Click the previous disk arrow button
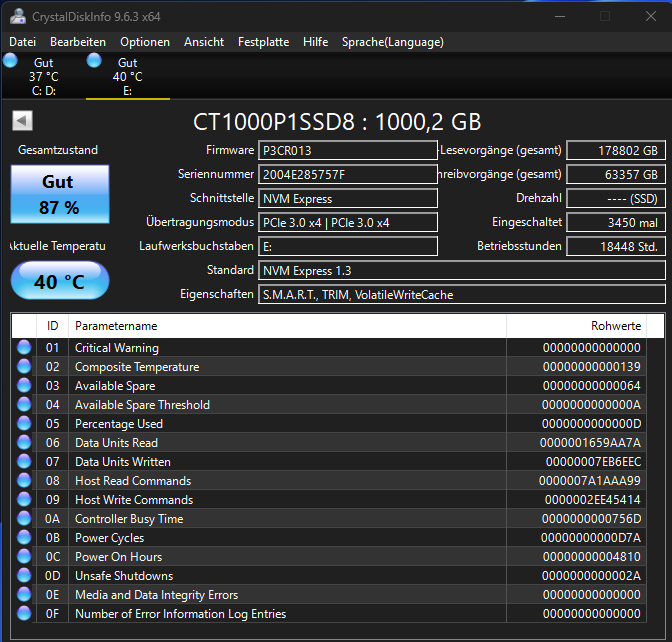Viewport: 672px width, 642px height. coord(22,120)
